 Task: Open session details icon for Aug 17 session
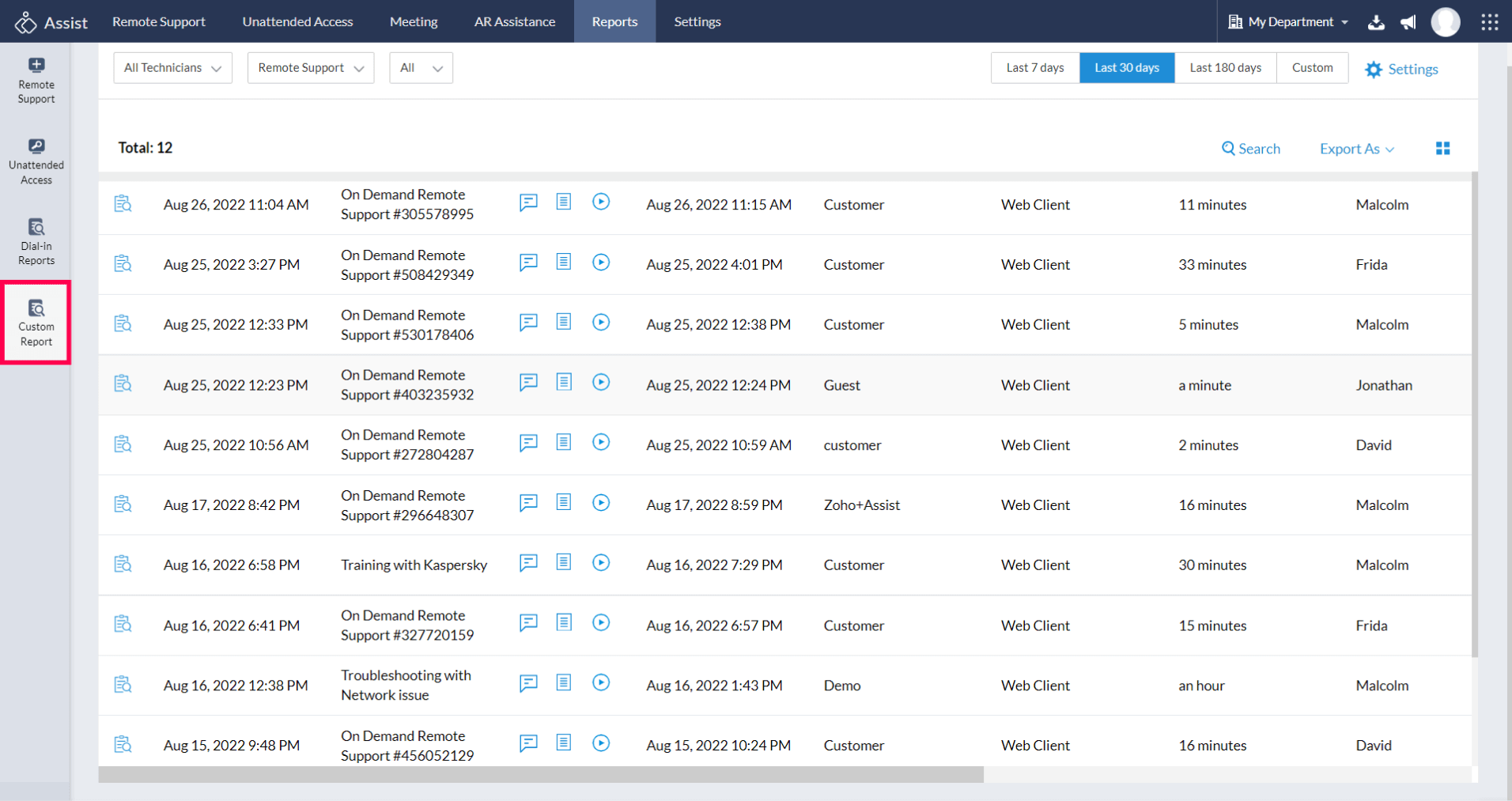123,504
